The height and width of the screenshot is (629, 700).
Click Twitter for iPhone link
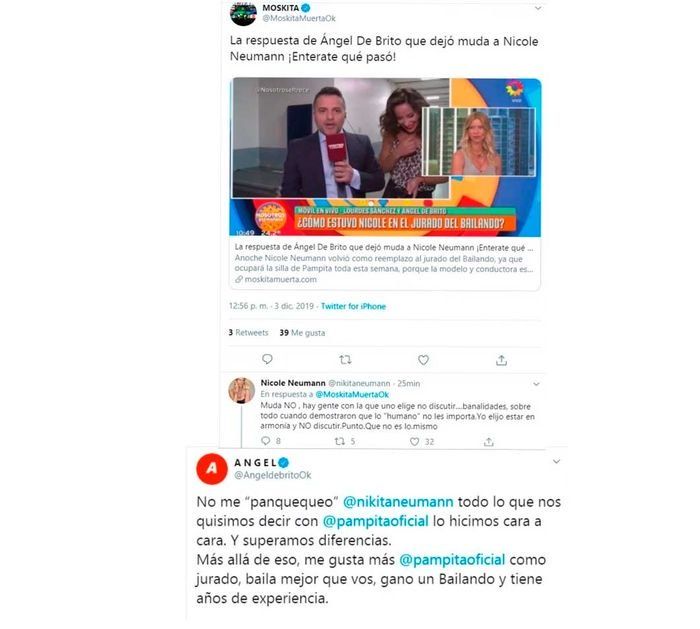[353, 306]
